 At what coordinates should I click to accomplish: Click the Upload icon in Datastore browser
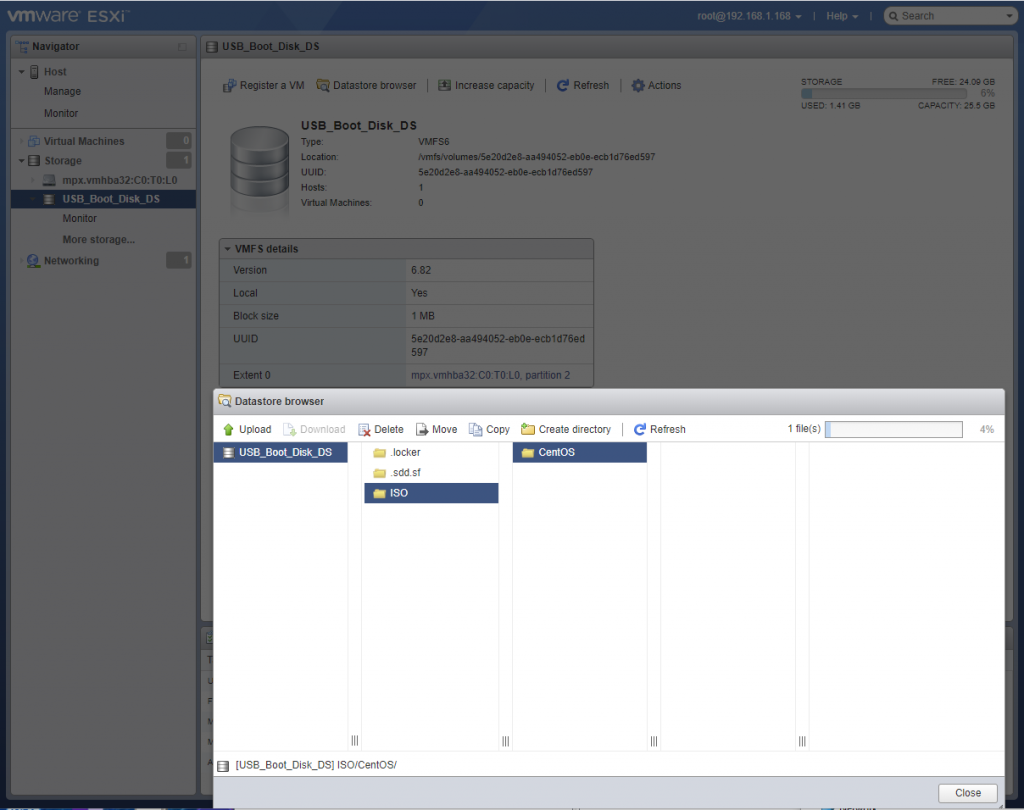coord(228,429)
